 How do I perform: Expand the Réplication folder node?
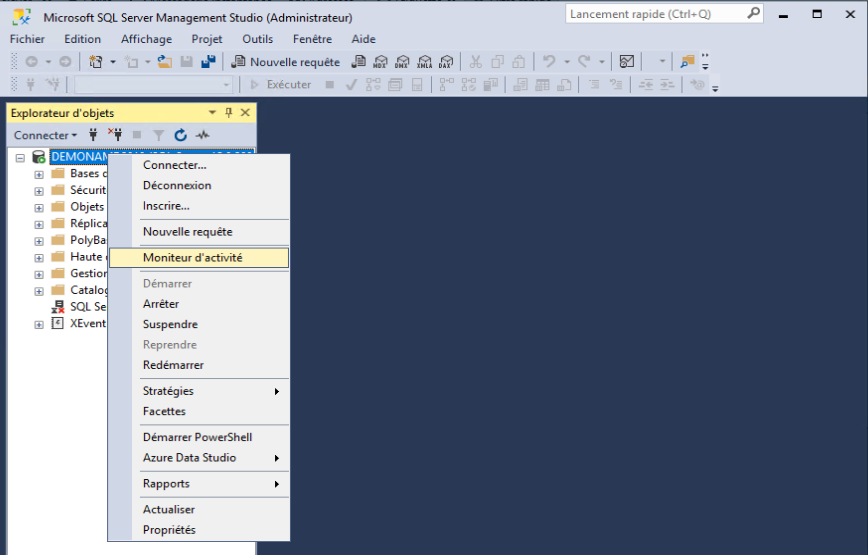[39, 224]
